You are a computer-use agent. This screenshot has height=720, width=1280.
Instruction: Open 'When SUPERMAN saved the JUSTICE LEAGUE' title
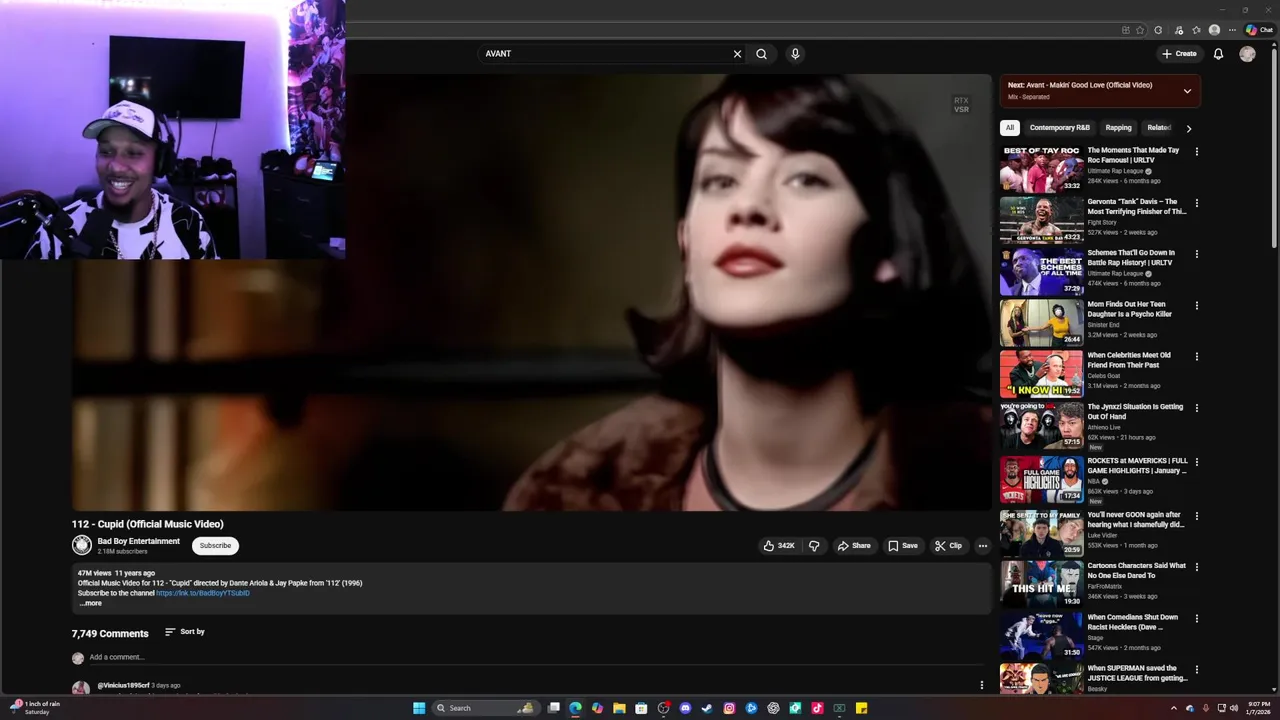(x=1137, y=673)
